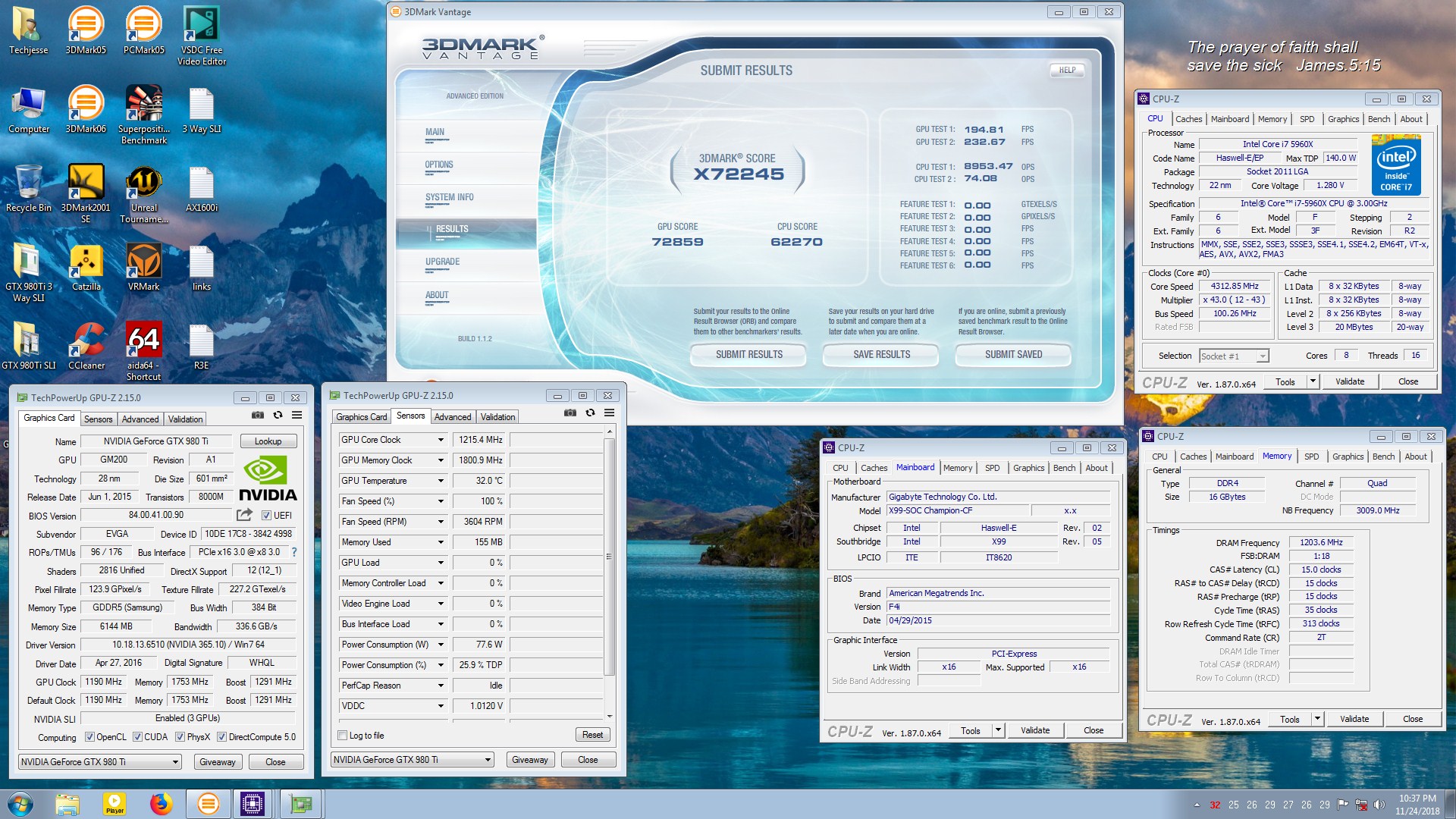
Task: Open the hamburger menu in GPU-Z Graphics Card window
Action: coord(297,415)
